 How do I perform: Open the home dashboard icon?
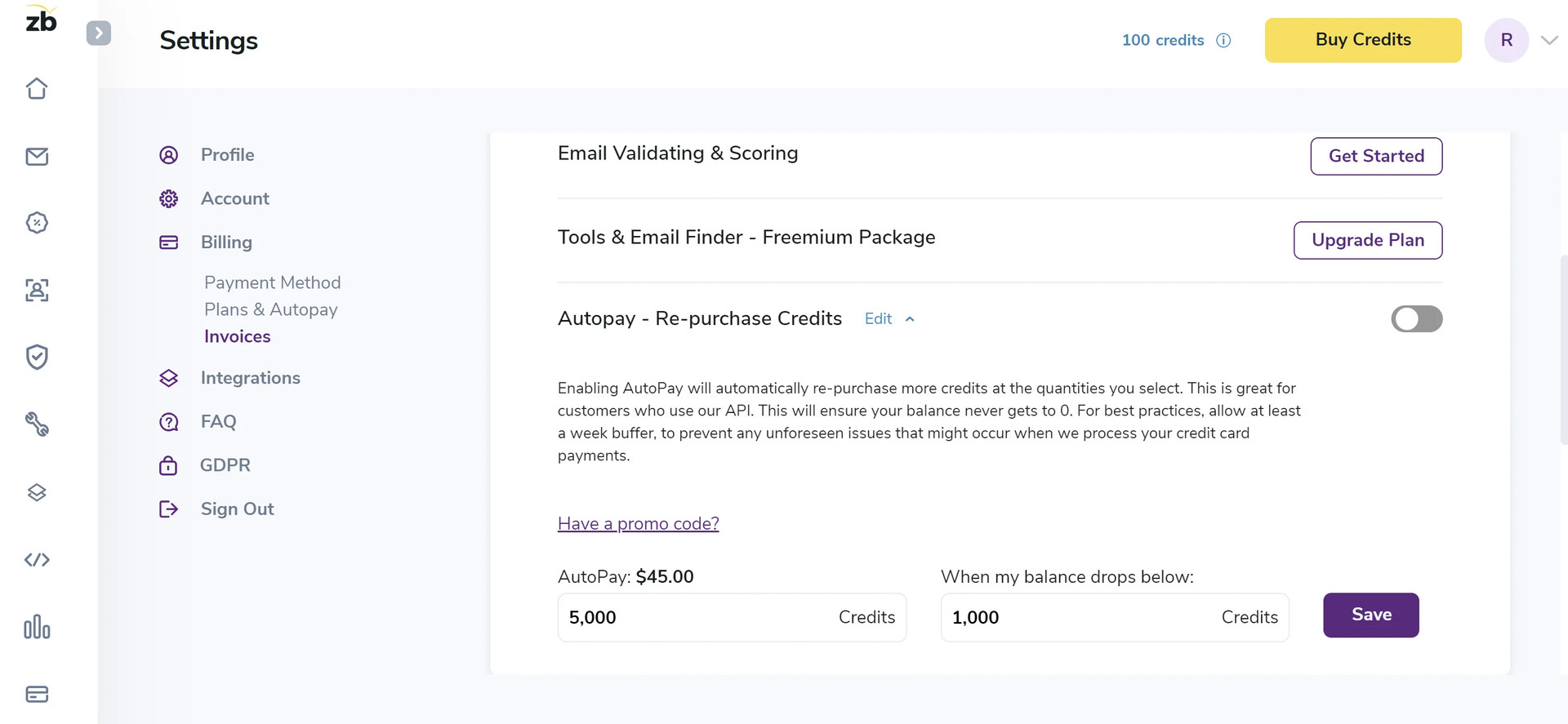click(x=37, y=89)
